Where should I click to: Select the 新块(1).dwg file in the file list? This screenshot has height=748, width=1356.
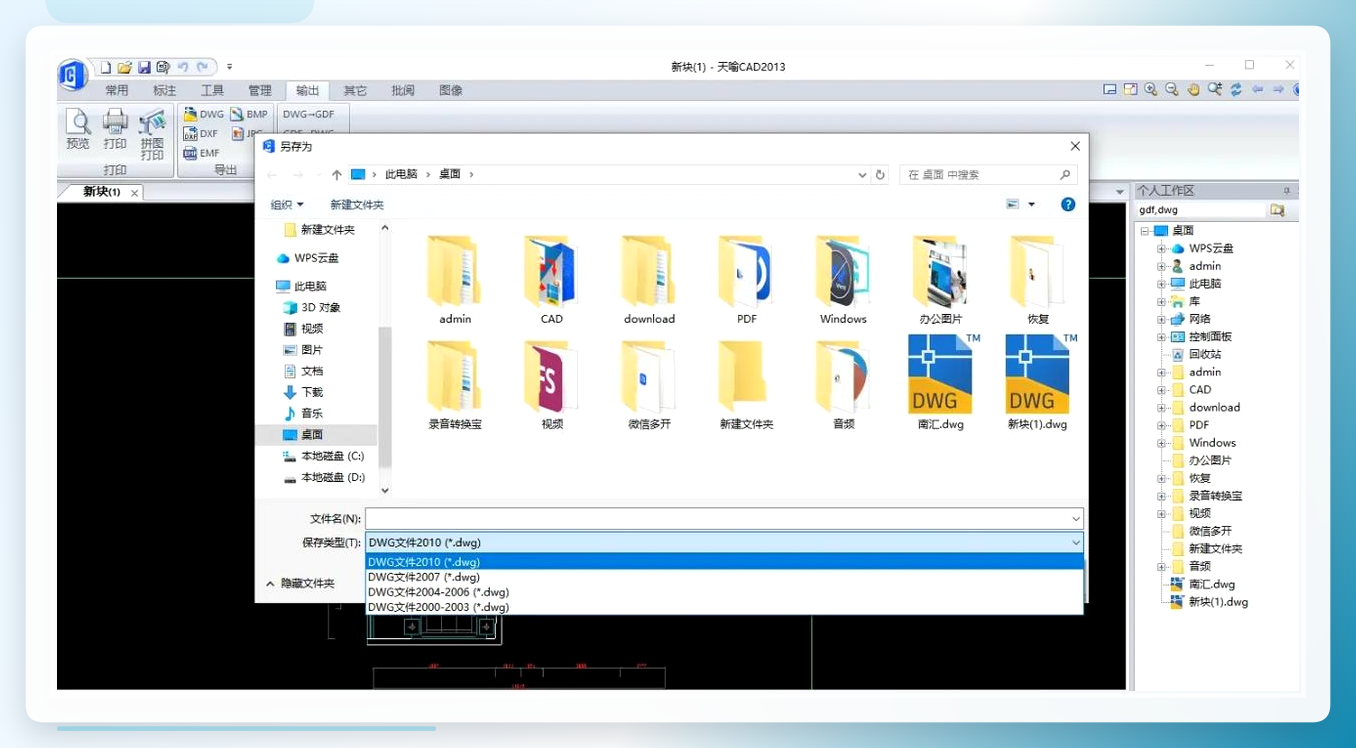(x=1037, y=382)
